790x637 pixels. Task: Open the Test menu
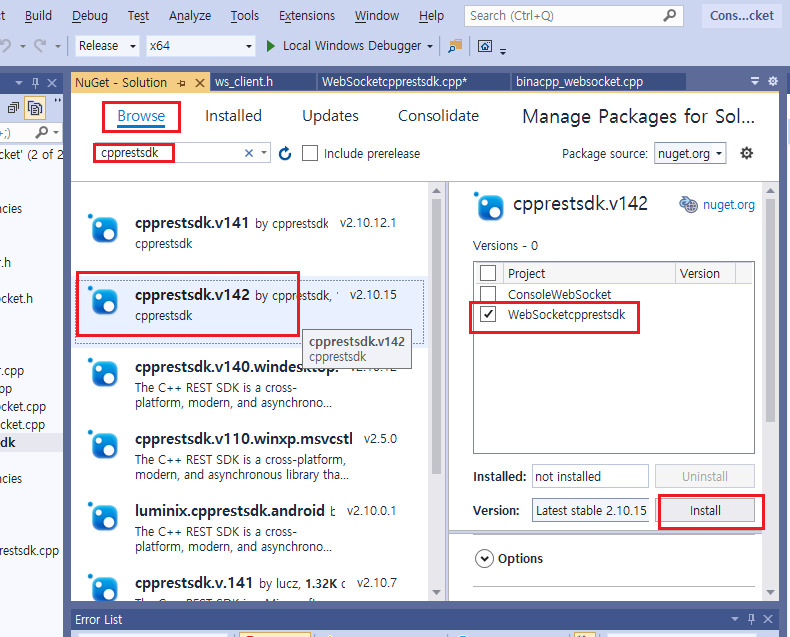tap(138, 16)
